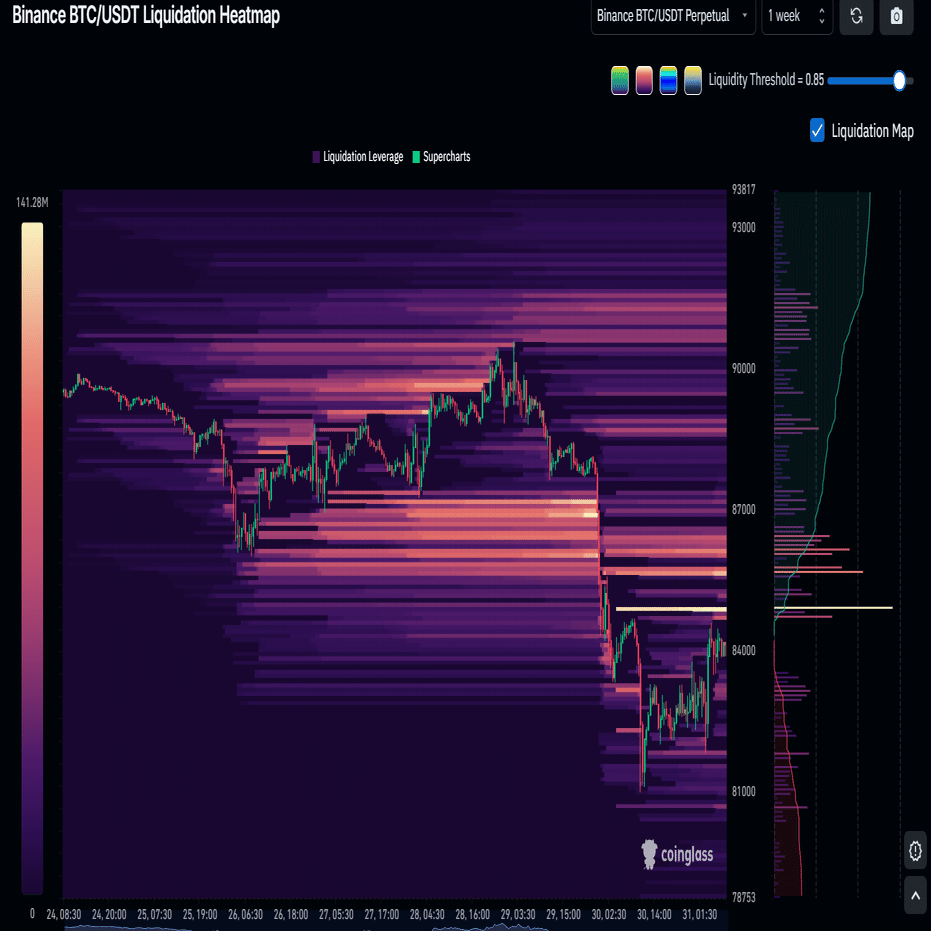Click the 31, 01:30 time axis label
The image size is (931, 931).
click(699, 914)
